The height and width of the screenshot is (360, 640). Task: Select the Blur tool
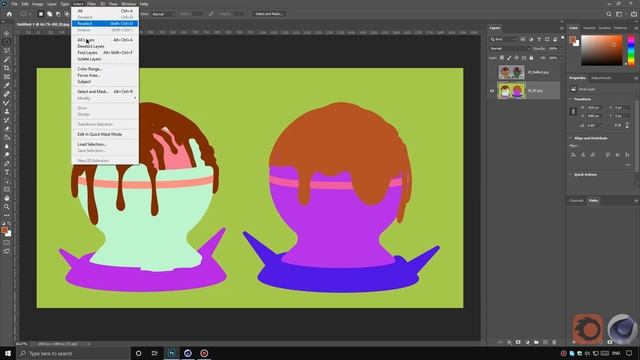7,146
